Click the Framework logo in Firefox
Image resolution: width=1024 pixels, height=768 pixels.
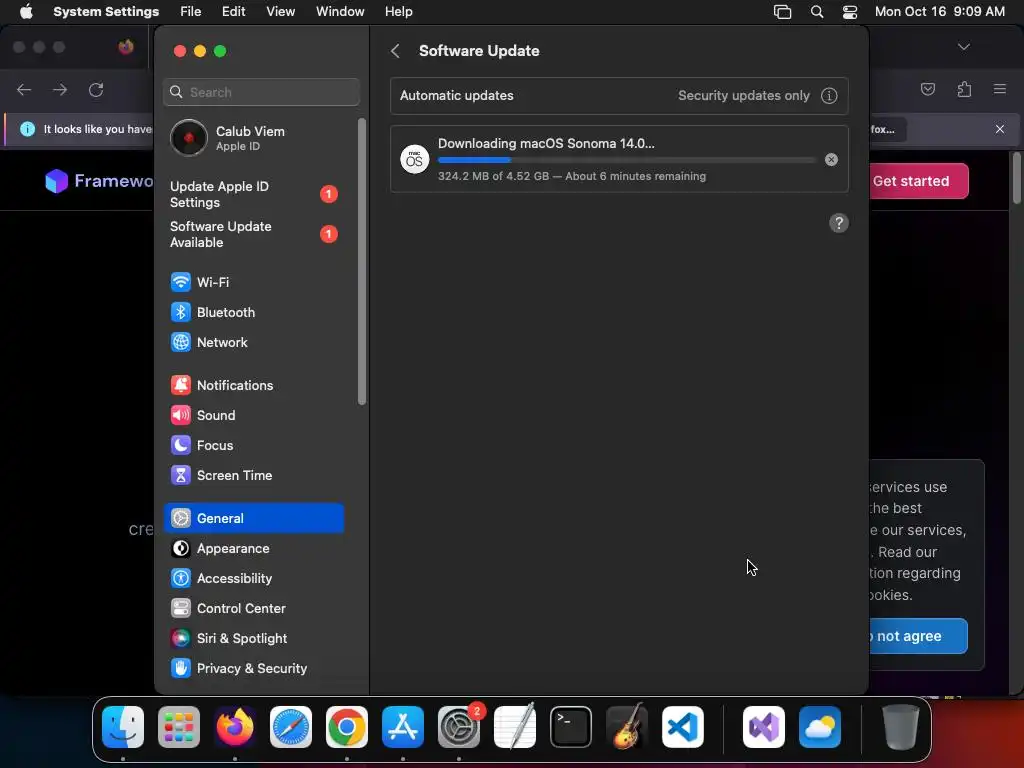tap(99, 181)
